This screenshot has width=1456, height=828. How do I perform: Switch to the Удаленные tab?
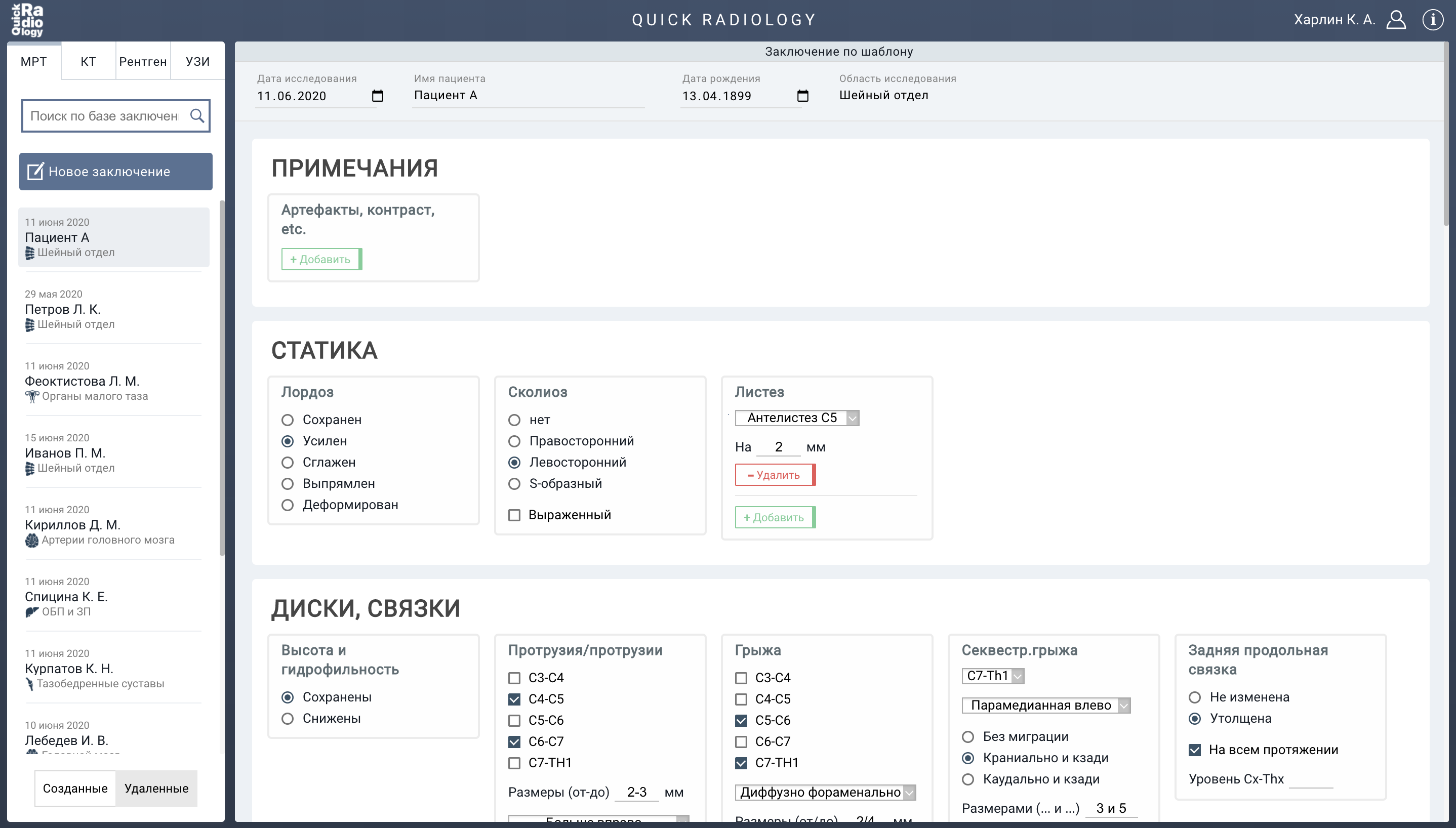156,788
